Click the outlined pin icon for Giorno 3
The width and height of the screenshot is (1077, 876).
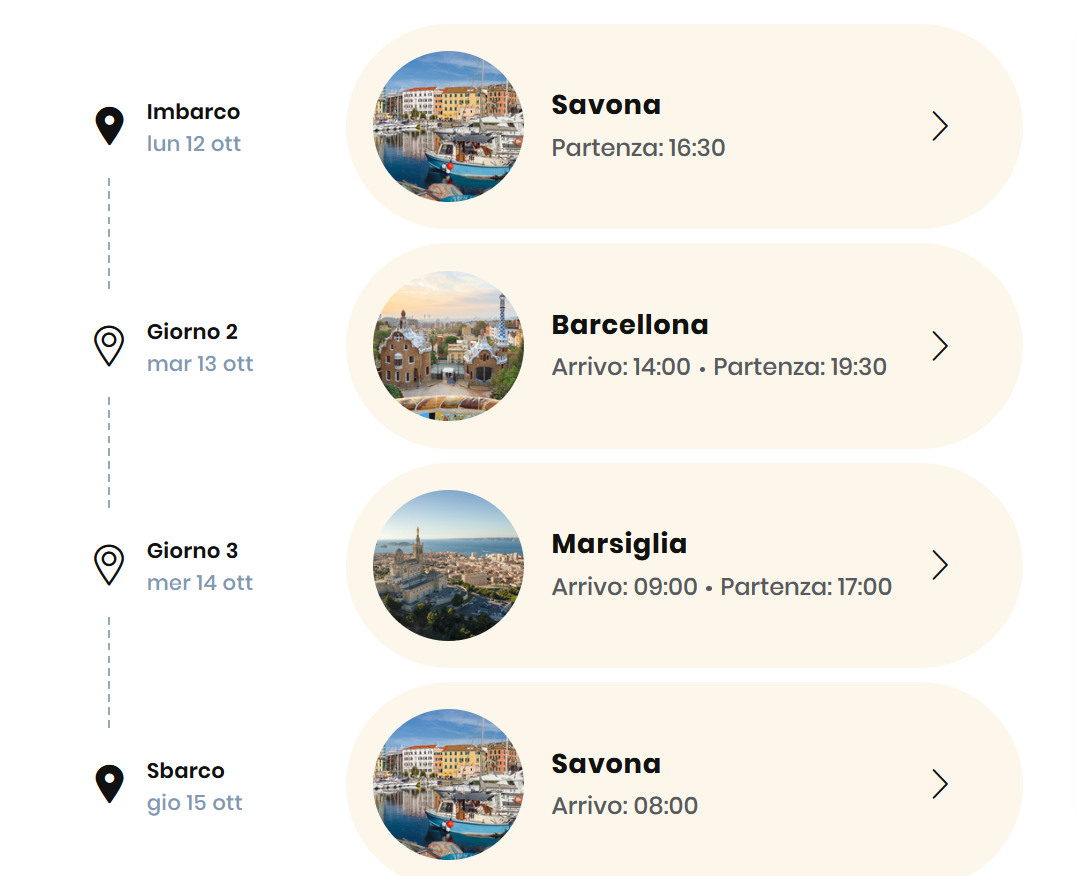109,564
